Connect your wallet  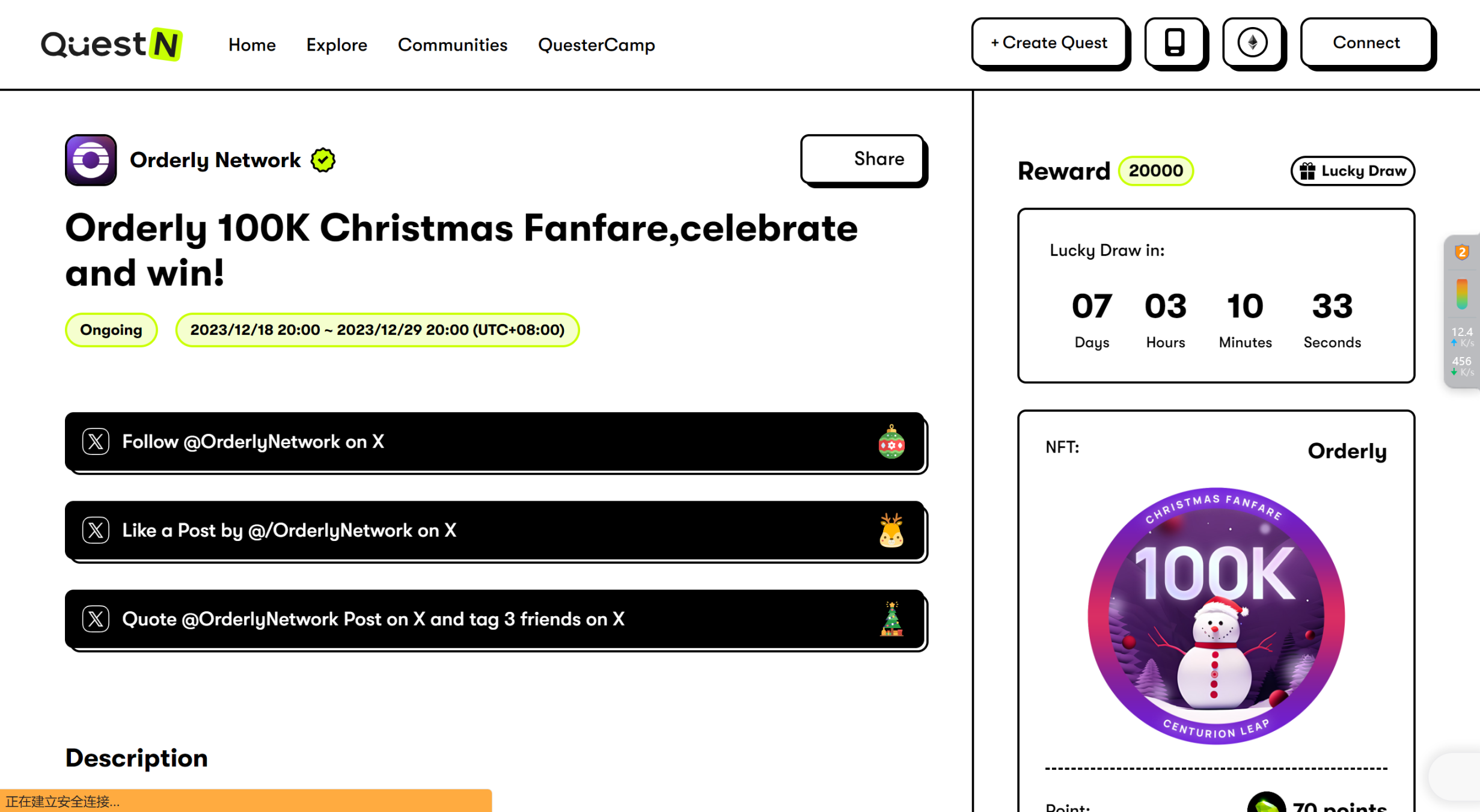tap(1366, 43)
